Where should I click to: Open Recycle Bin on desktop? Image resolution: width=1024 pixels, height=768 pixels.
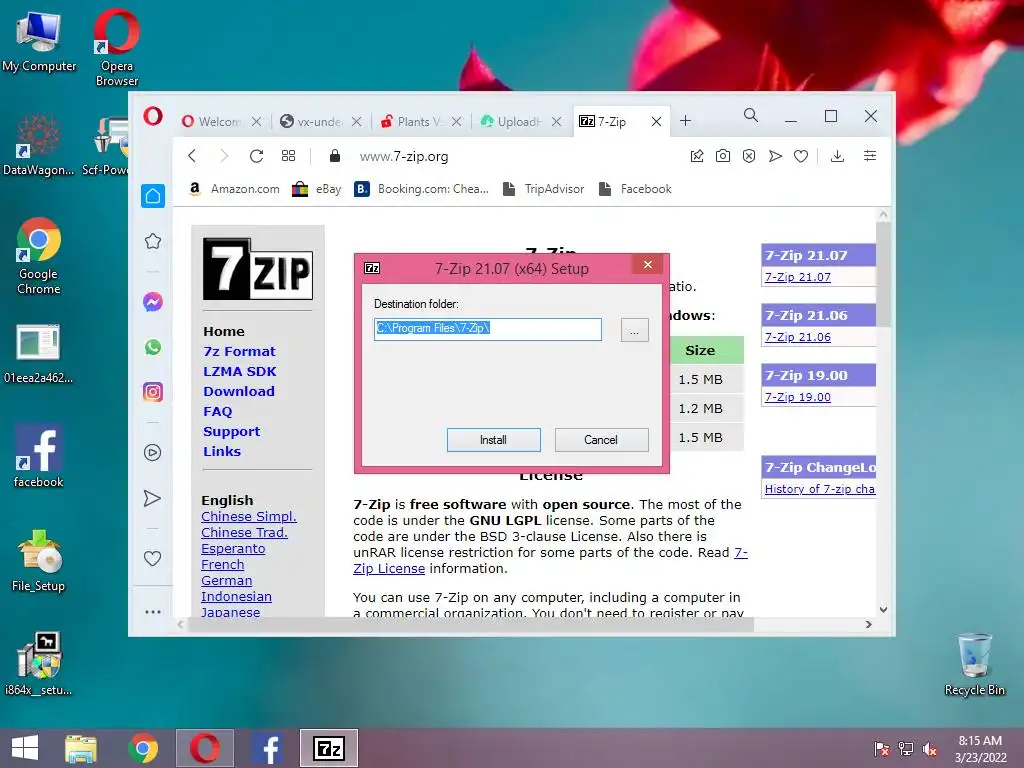pyautogui.click(x=974, y=664)
